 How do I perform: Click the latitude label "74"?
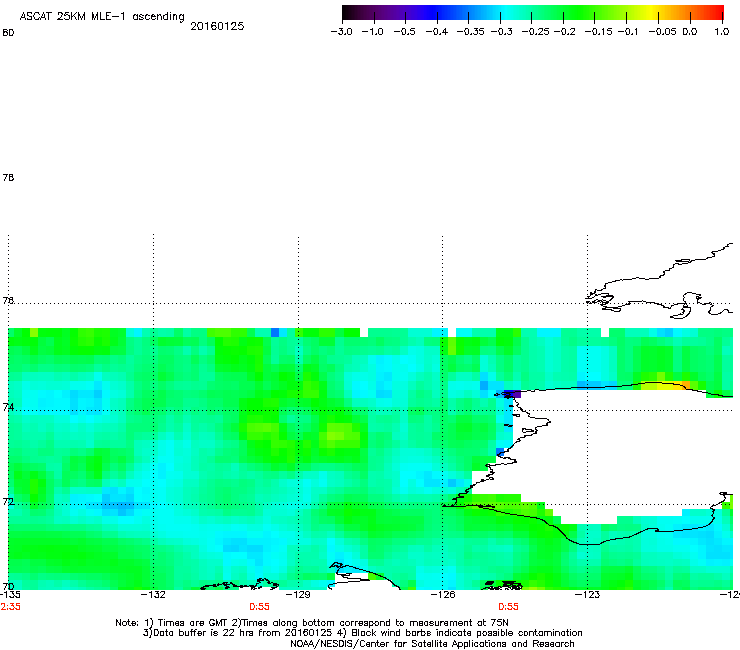(8, 407)
